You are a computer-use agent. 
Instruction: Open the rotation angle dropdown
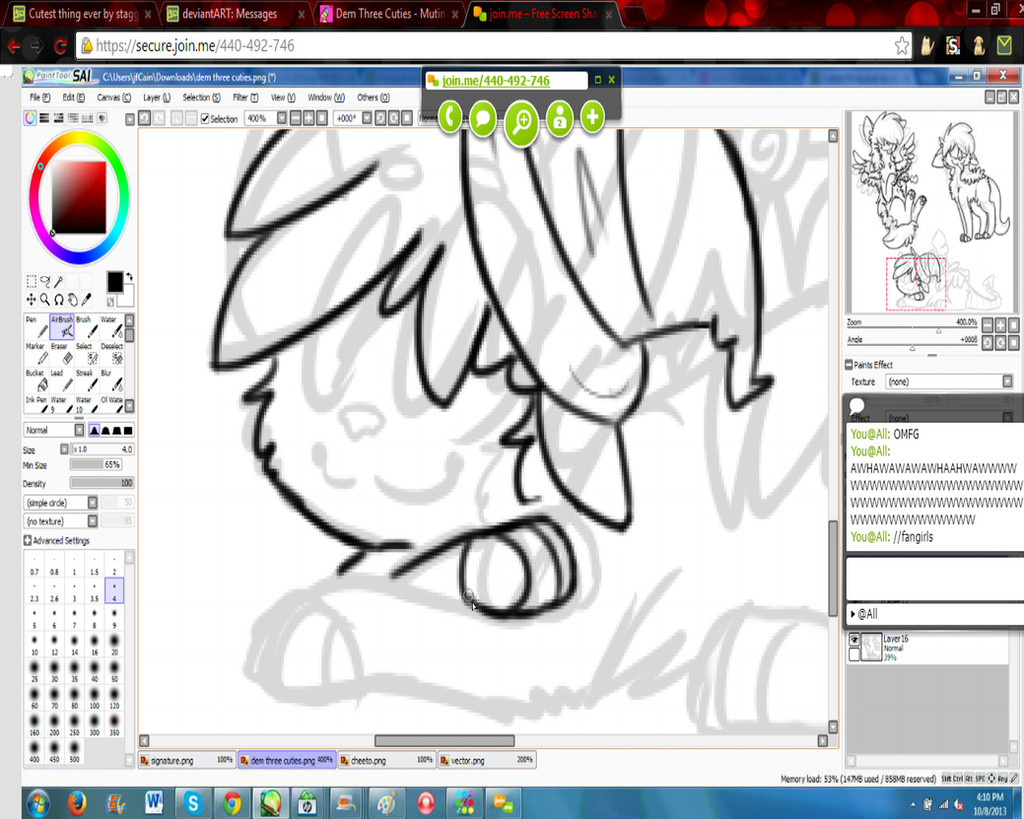point(367,118)
